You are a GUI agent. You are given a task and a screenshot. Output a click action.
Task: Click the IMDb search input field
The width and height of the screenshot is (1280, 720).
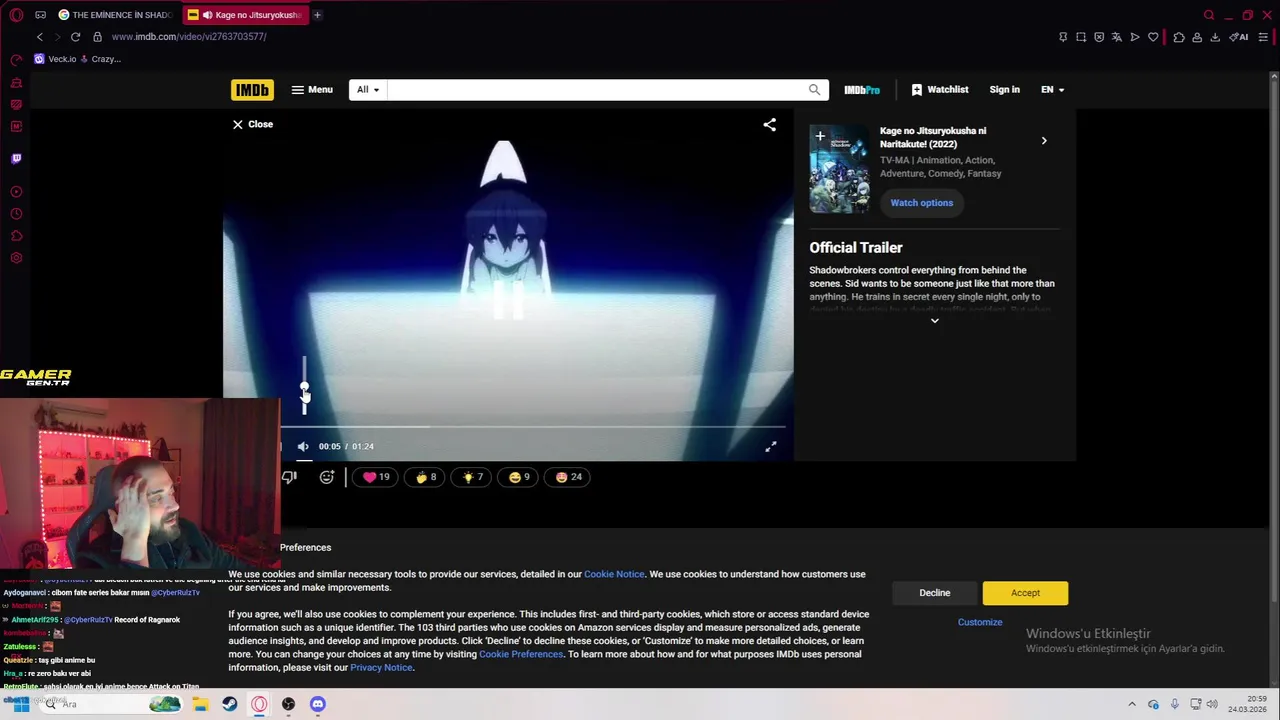[x=594, y=90]
